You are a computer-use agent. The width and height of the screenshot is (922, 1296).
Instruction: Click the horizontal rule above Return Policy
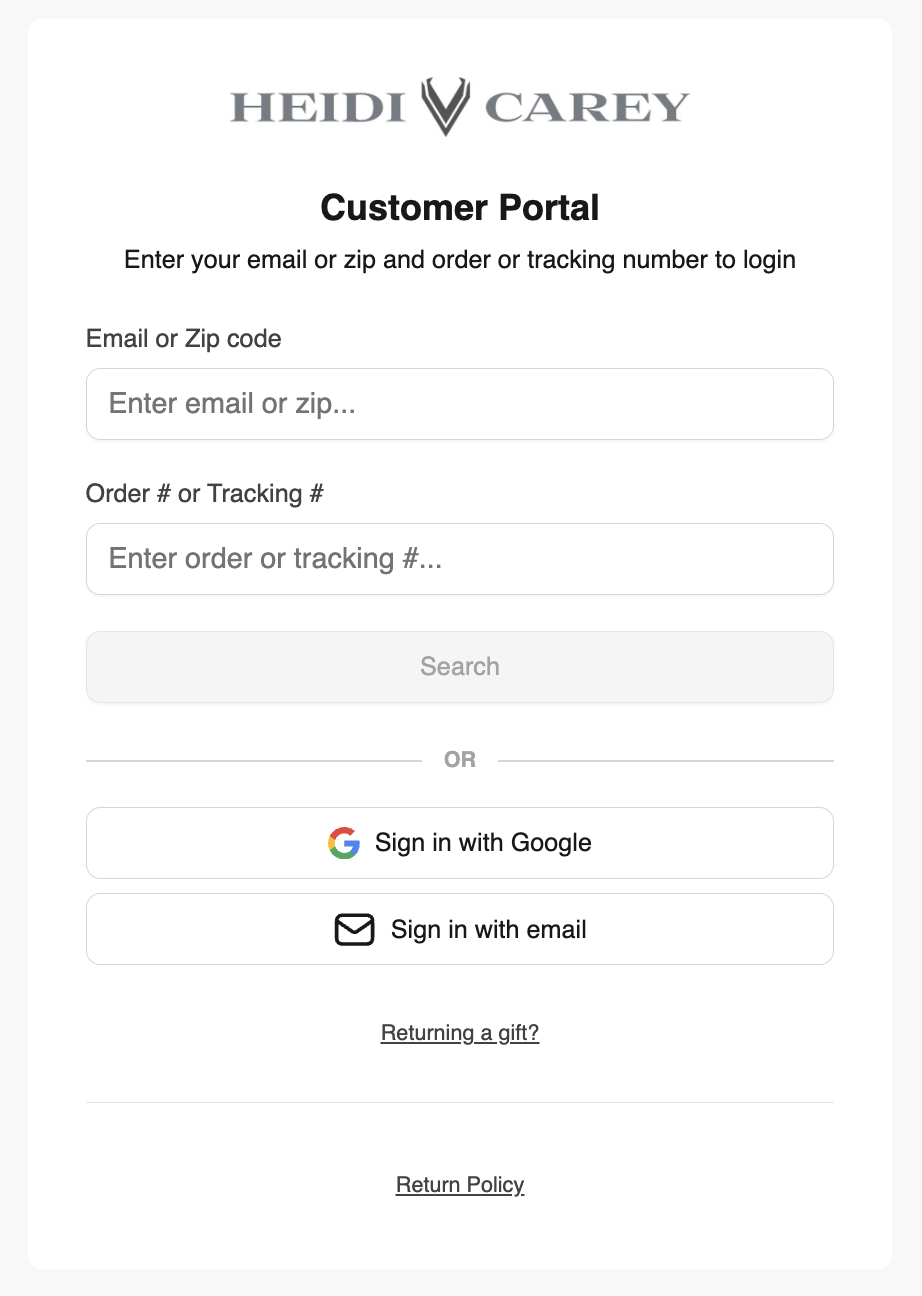coord(460,1103)
